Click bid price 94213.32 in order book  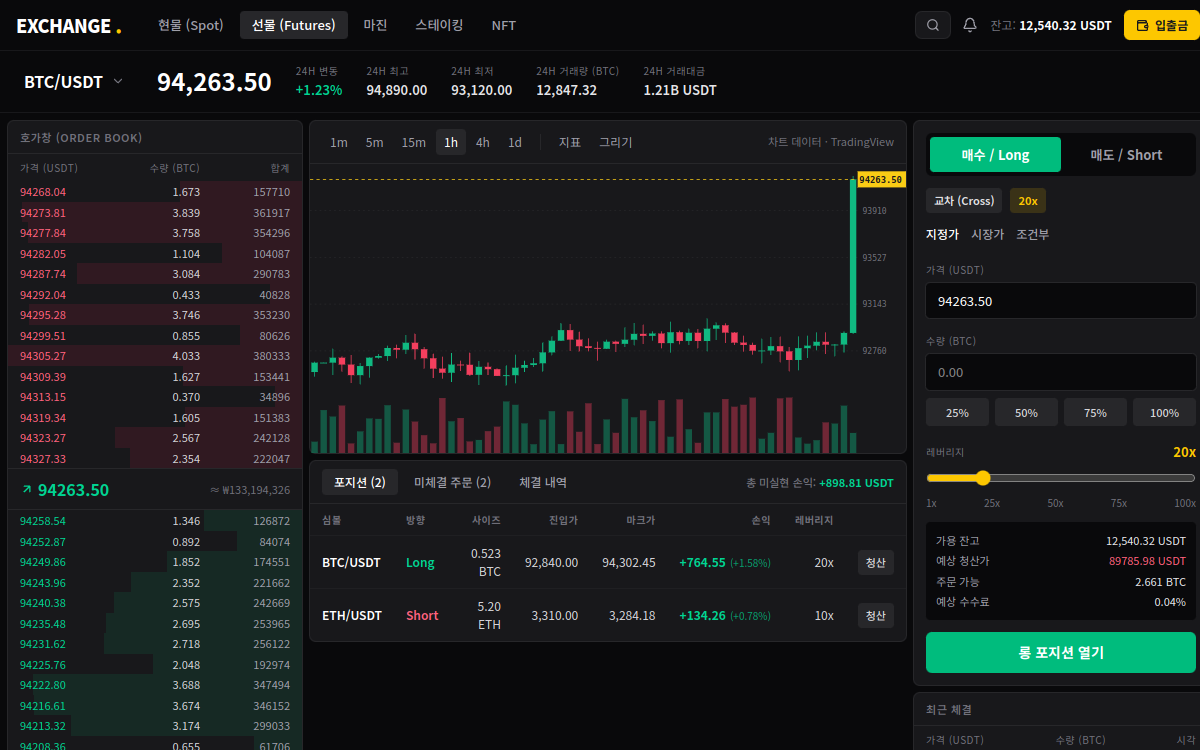pos(43,726)
